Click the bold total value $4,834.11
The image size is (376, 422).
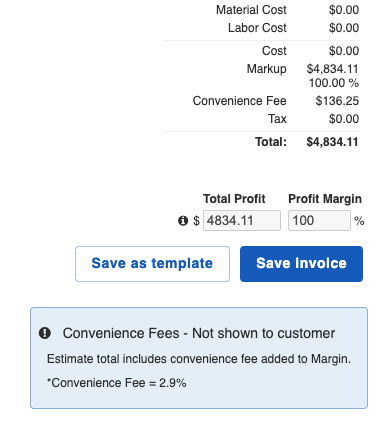point(332,142)
